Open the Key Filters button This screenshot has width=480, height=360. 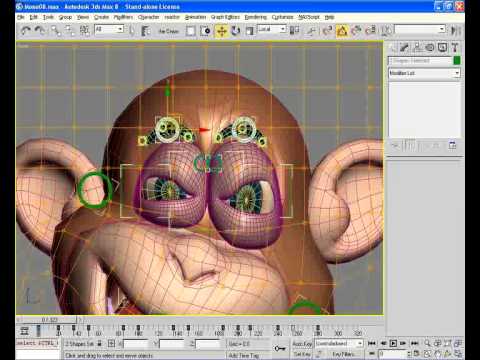point(343,354)
